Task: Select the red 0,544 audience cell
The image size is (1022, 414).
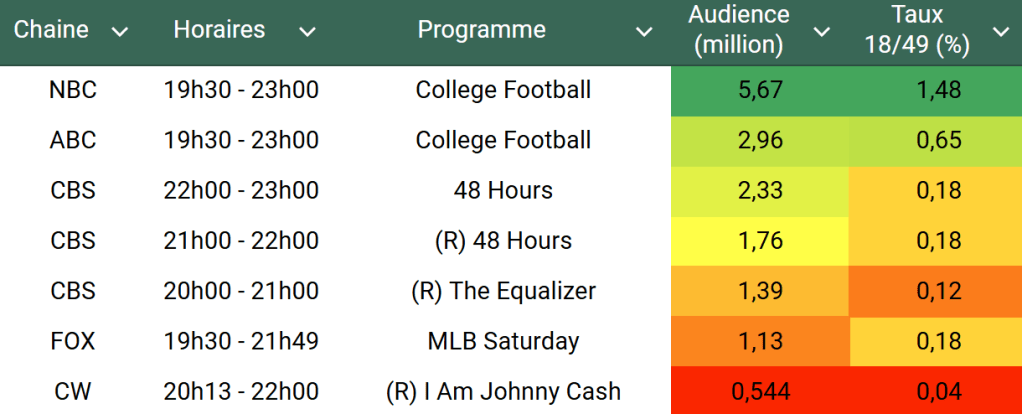Action: click(x=759, y=391)
